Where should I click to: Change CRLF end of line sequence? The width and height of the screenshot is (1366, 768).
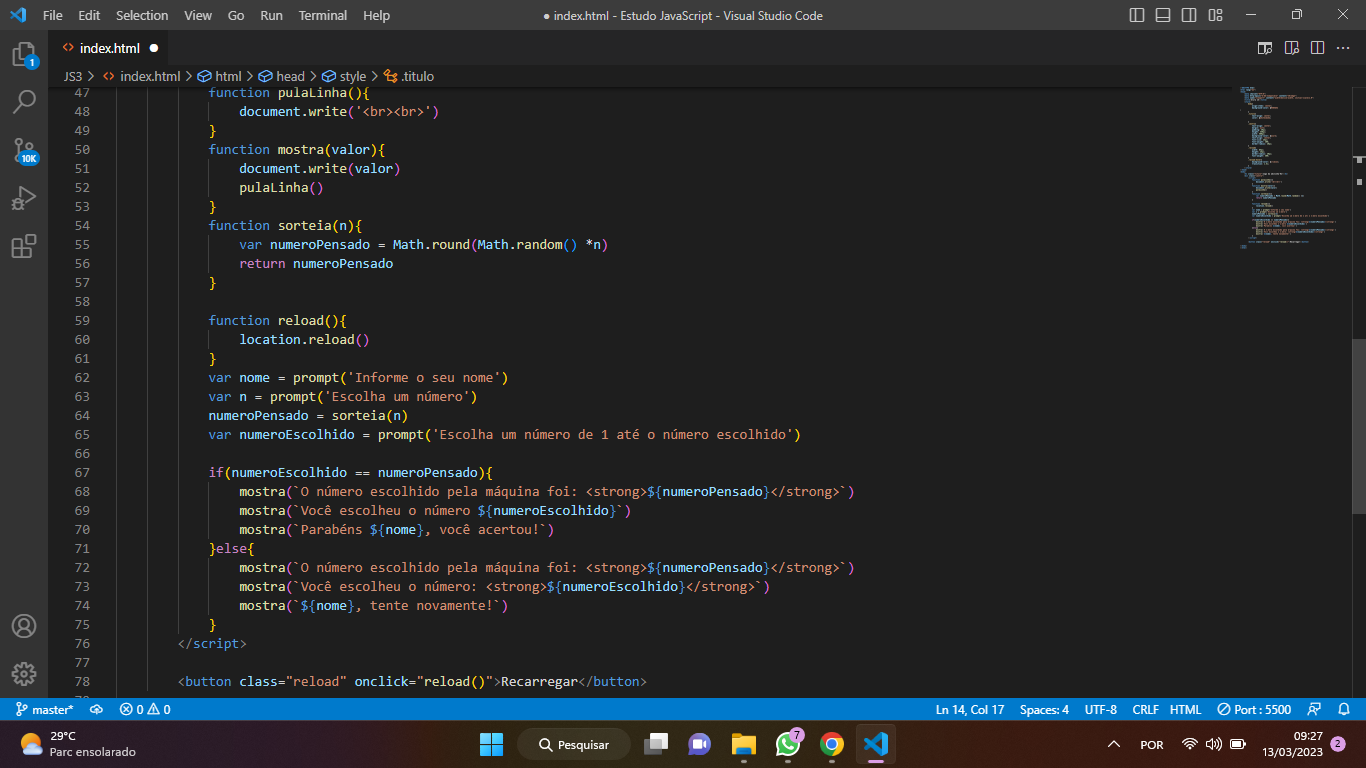(x=1145, y=709)
